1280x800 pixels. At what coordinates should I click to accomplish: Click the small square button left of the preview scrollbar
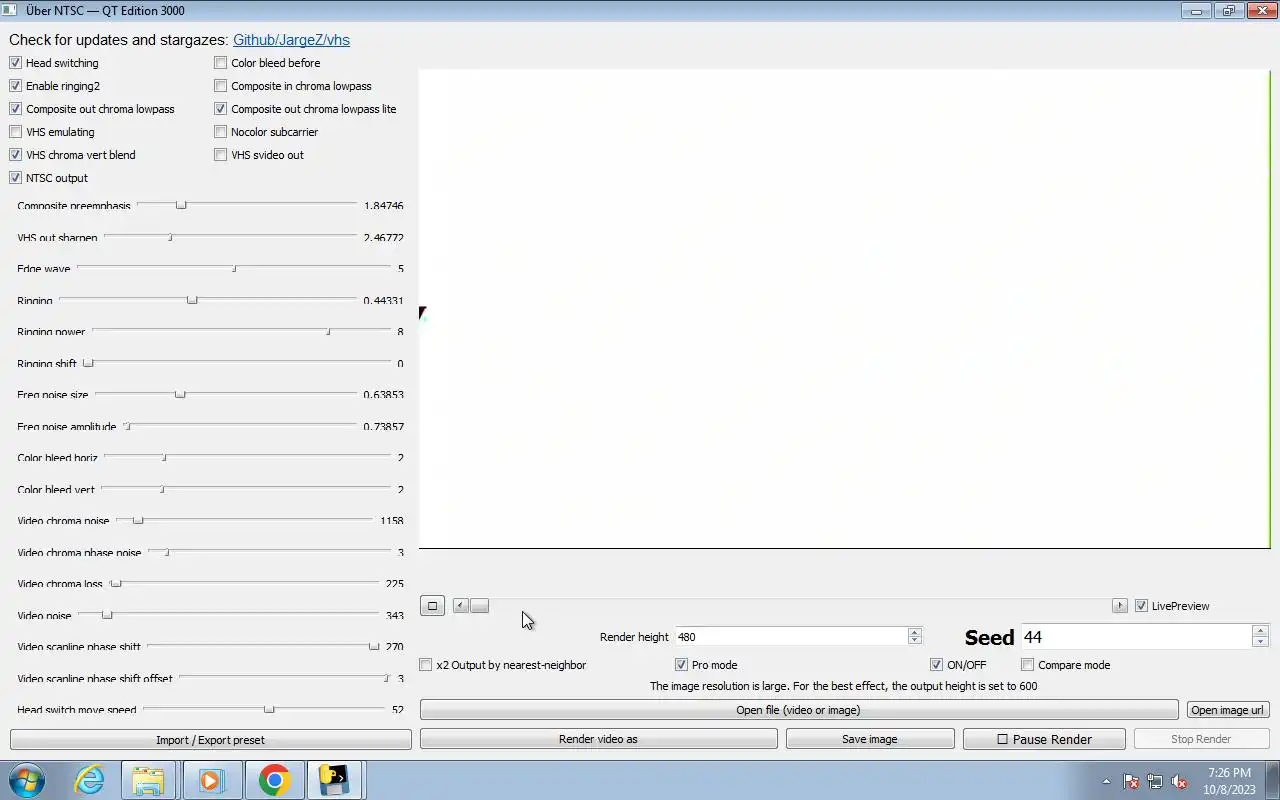coord(432,606)
